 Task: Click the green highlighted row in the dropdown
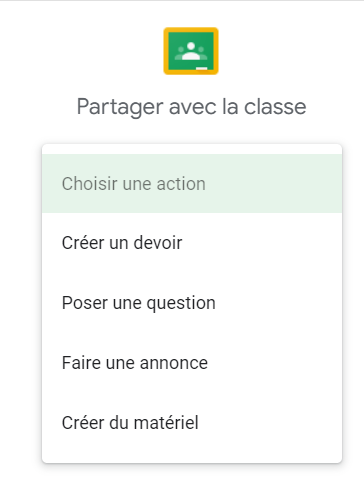tap(192, 184)
